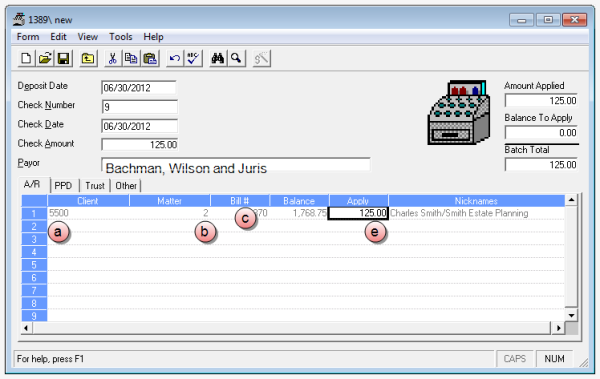The width and height of the screenshot is (600, 379).
Task: Open the Edit menu
Action: tap(58, 37)
